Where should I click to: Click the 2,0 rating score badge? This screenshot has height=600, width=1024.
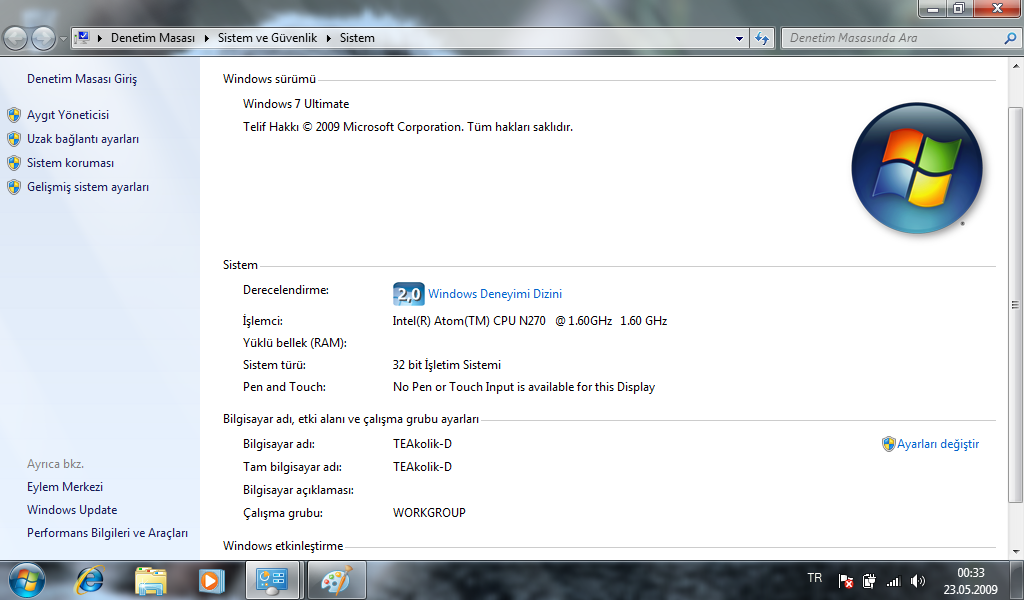[409, 294]
